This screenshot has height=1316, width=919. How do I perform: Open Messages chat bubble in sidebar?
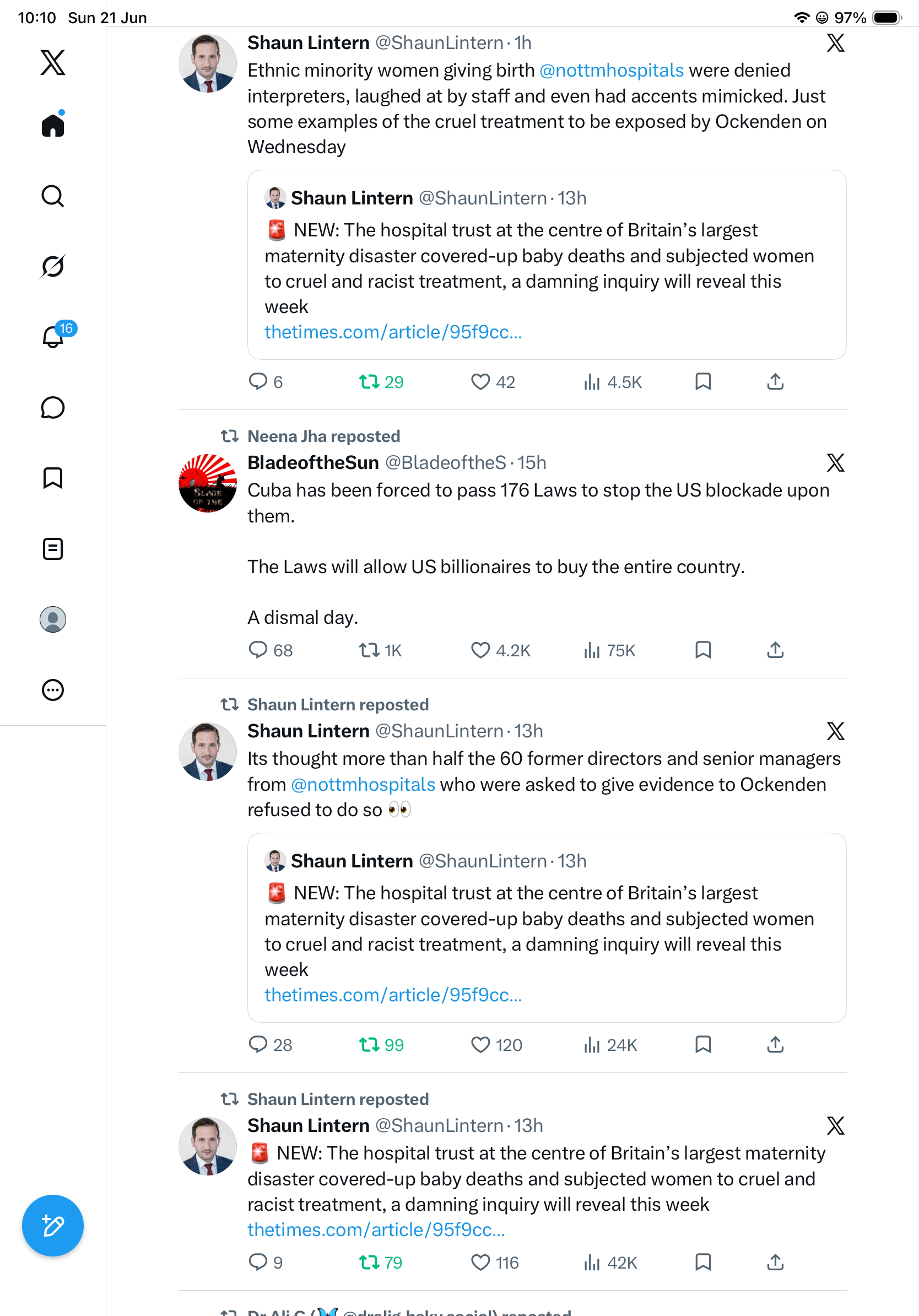coord(53,407)
